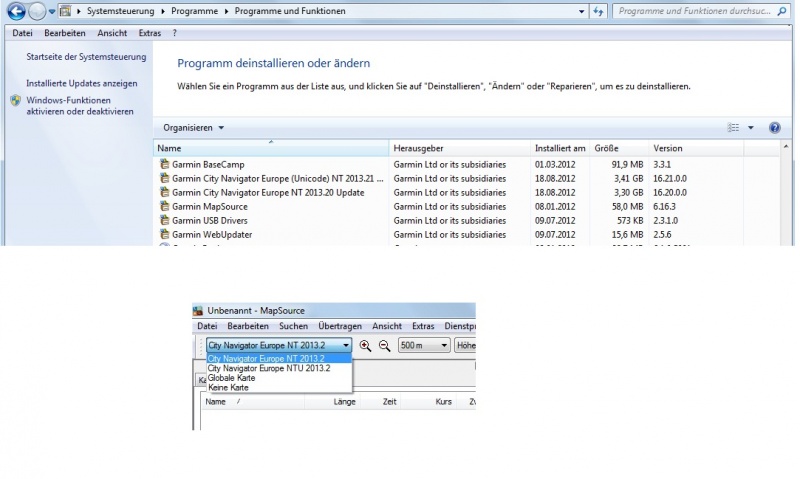
Task: Open the Ansicht menu in MapSource
Action: pyautogui.click(x=387, y=326)
